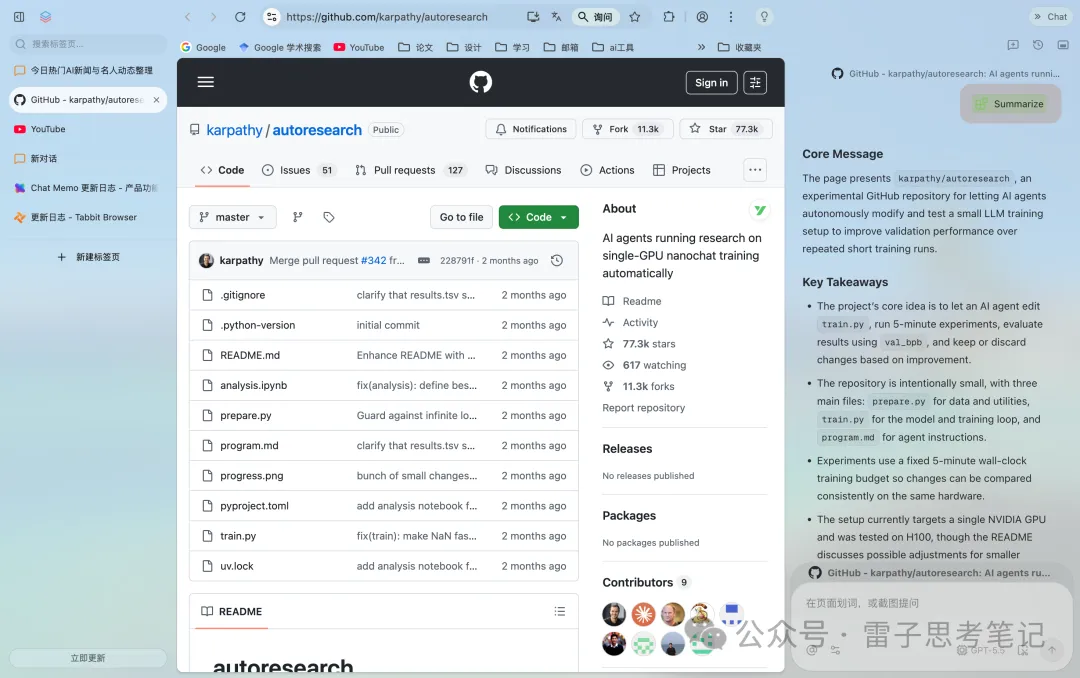
Task: Go back with the browser back arrow
Action: [187, 17]
